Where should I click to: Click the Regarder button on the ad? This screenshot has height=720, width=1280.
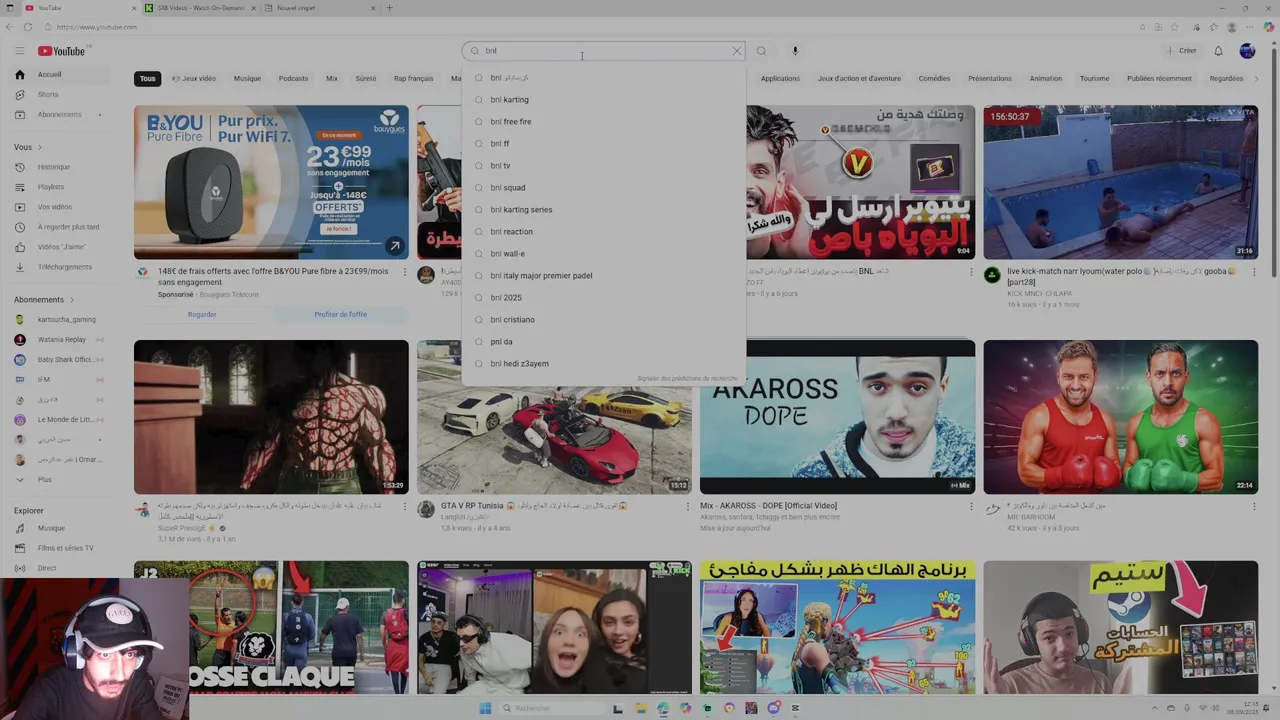[202, 315]
